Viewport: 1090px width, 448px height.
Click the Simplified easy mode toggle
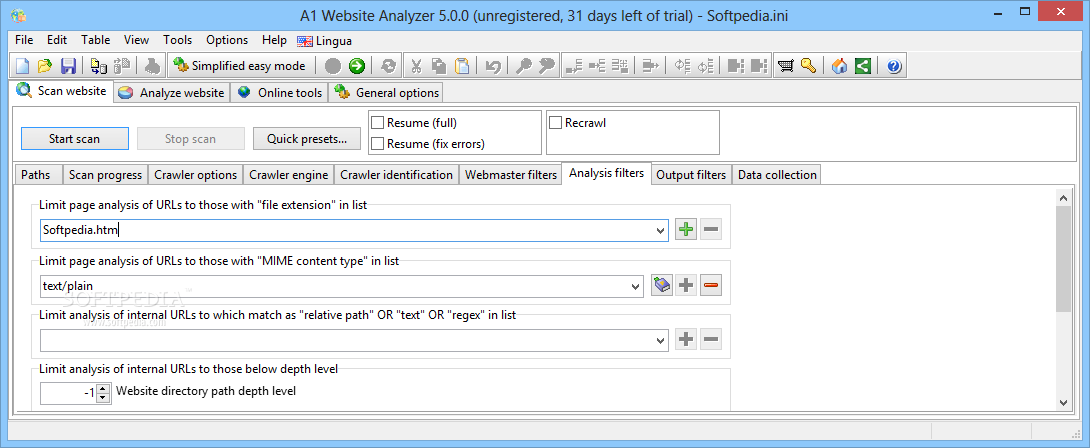(x=240, y=66)
